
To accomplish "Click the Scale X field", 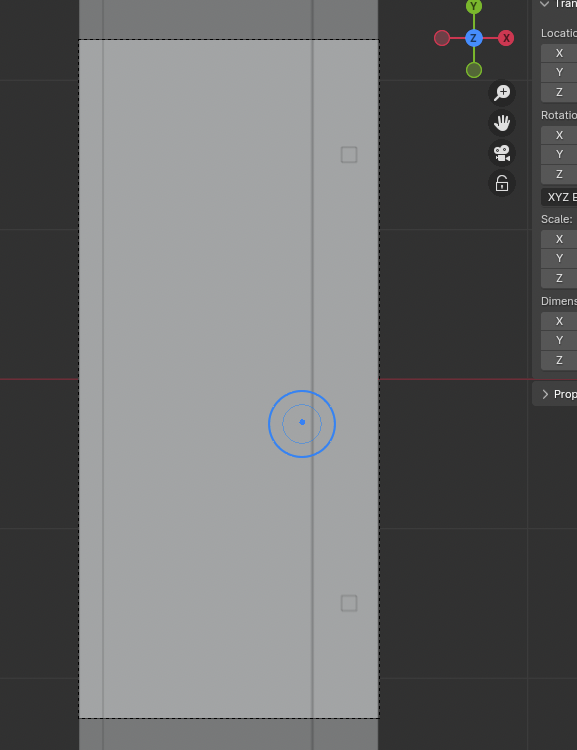I will 559,239.
